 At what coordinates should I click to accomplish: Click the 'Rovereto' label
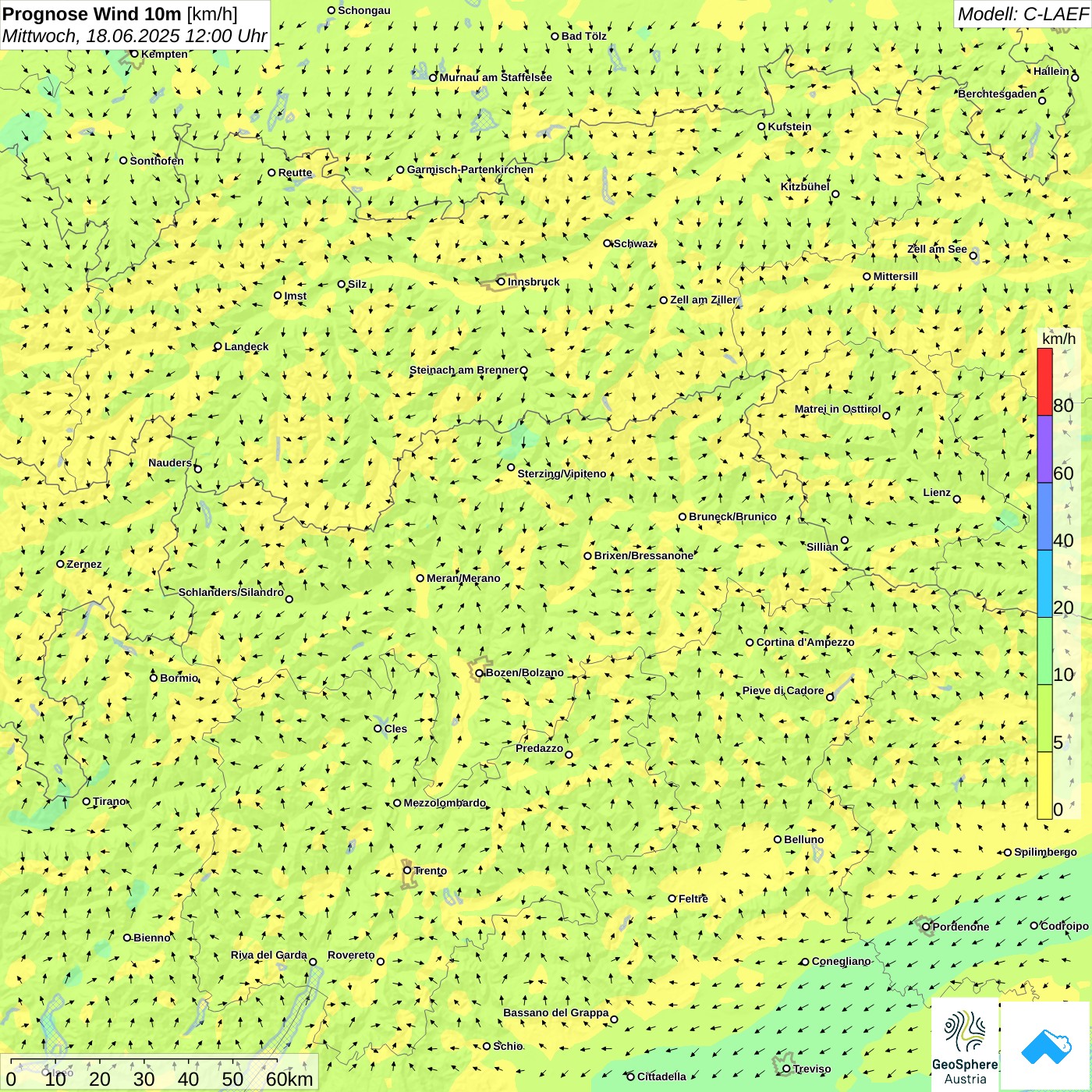[351, 955]
